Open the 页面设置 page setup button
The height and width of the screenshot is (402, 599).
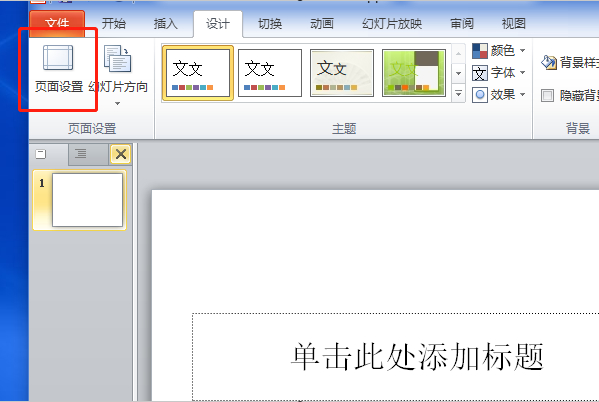click(58, 69)
